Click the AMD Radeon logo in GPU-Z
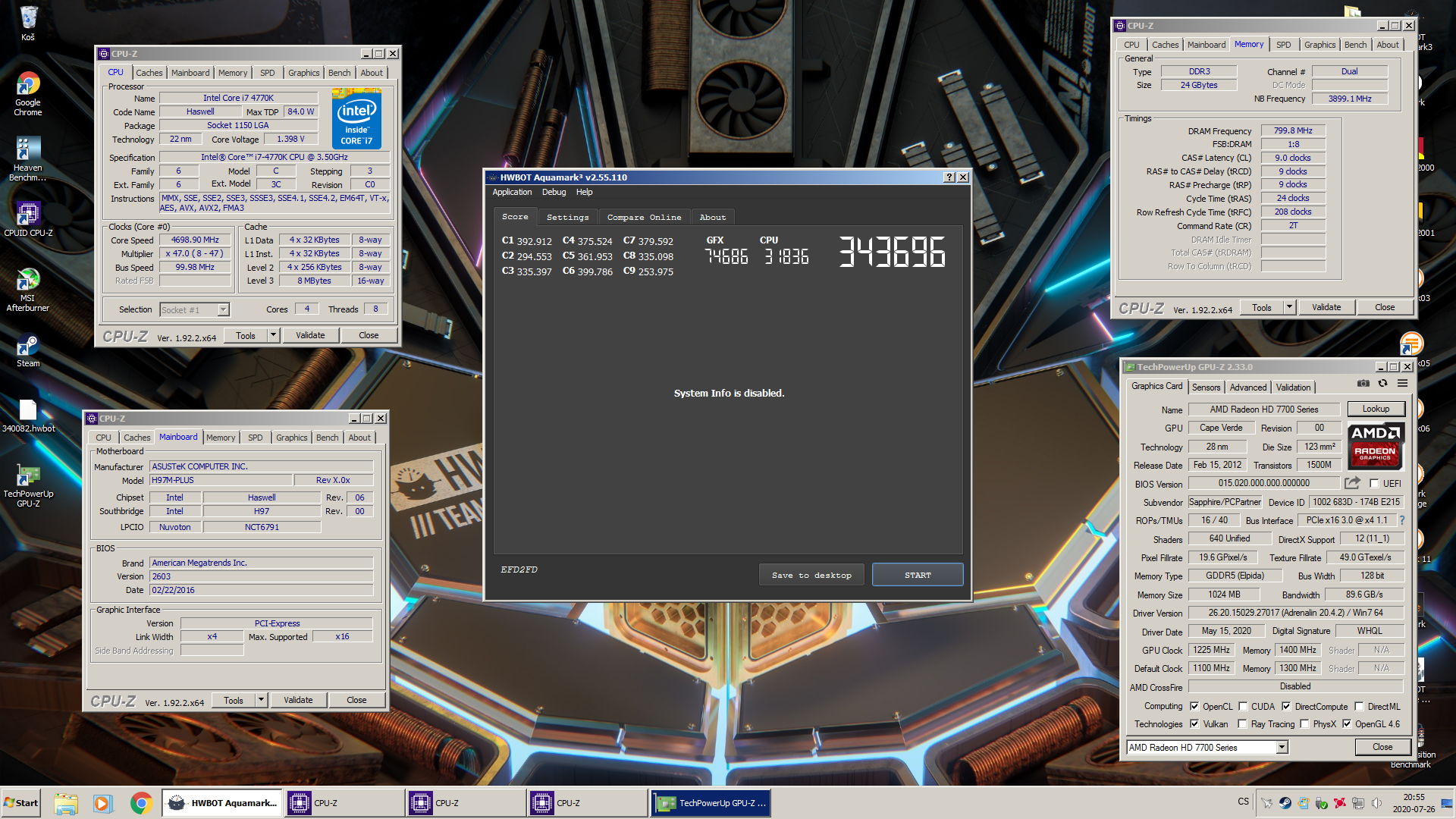Screen dimensions: 1456x819 click(x=1376, y=446)
